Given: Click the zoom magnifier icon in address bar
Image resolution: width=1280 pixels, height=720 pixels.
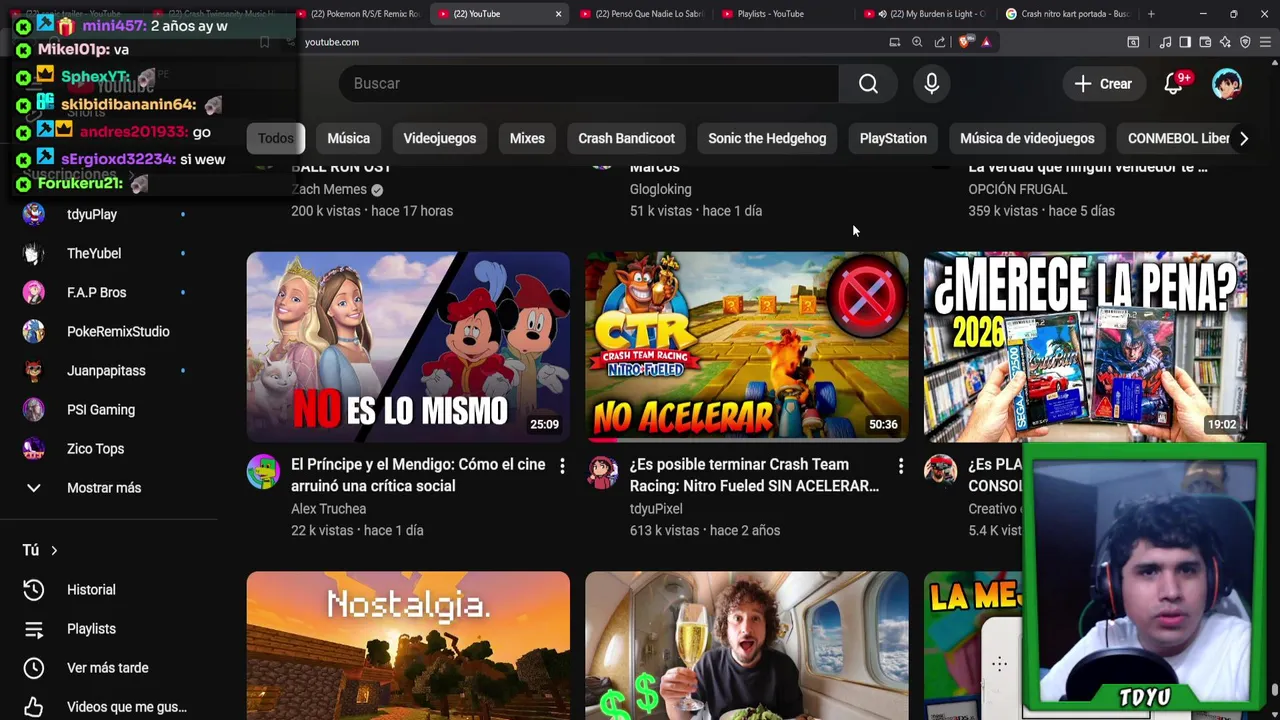Looking at the screenshot, I should (x=917, y=42).
